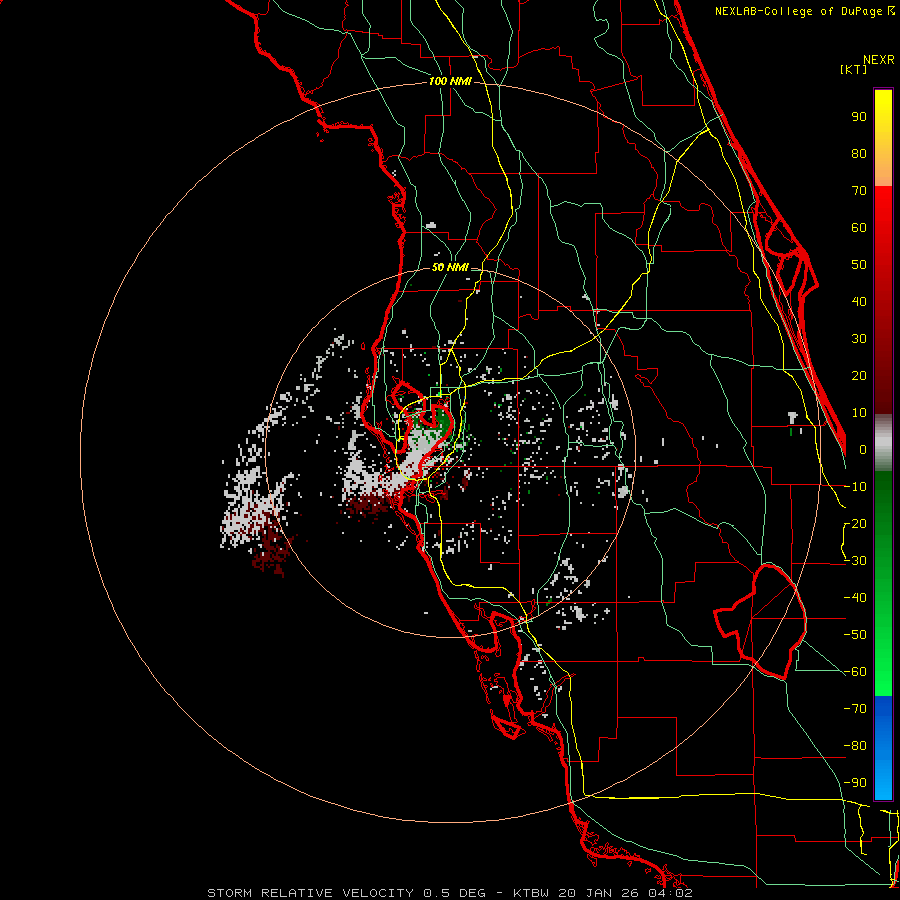Viewport: 900px width, 900px height.
Task: Click the -70 value on the velocity scale
Action: point(855,709)
